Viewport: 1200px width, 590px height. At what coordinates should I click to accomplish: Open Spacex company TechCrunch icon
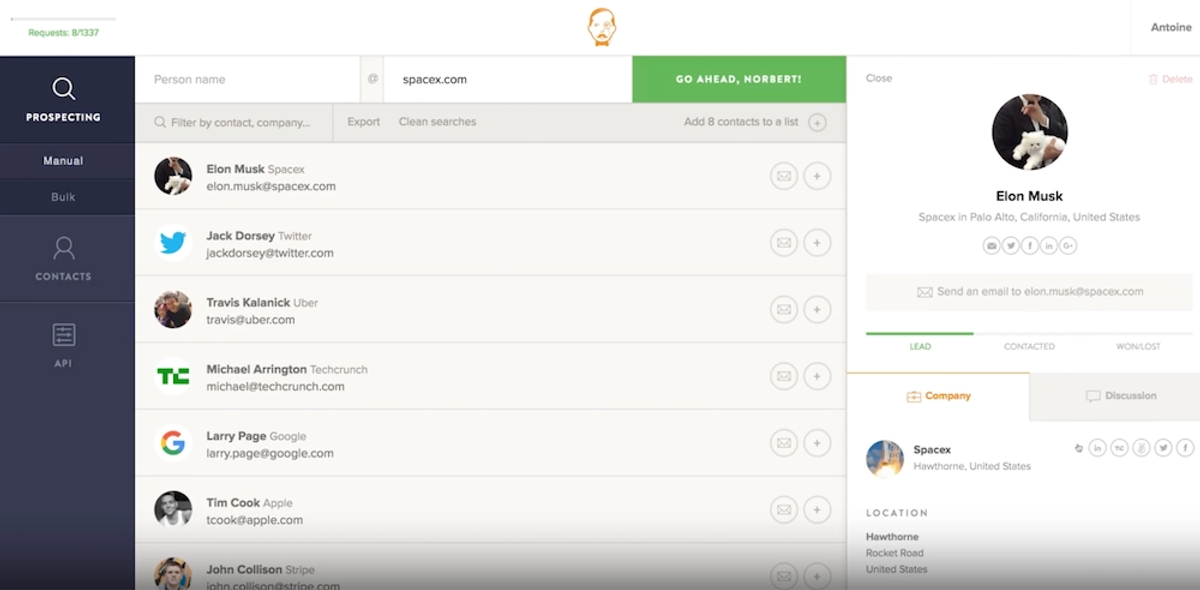pyautogui.click(x=1119, y=448)
